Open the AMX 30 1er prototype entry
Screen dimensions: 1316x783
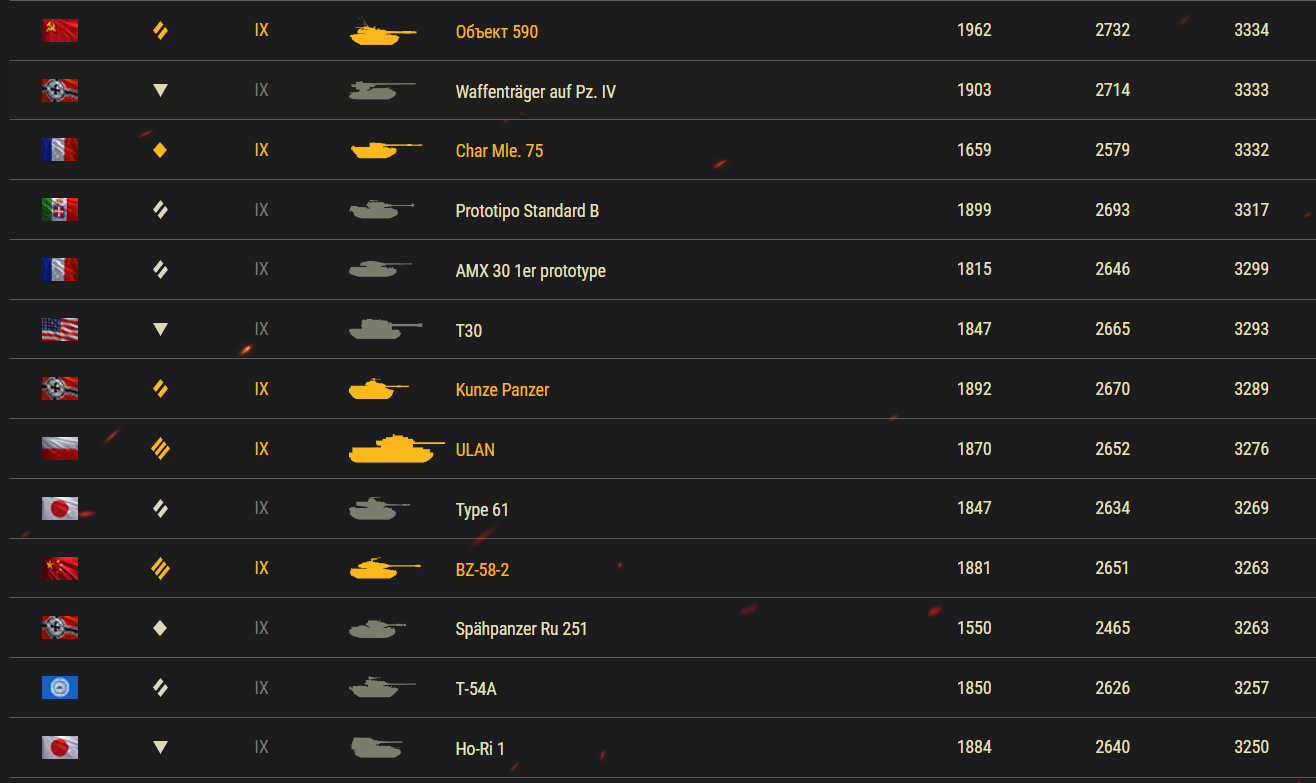(530, 271)
